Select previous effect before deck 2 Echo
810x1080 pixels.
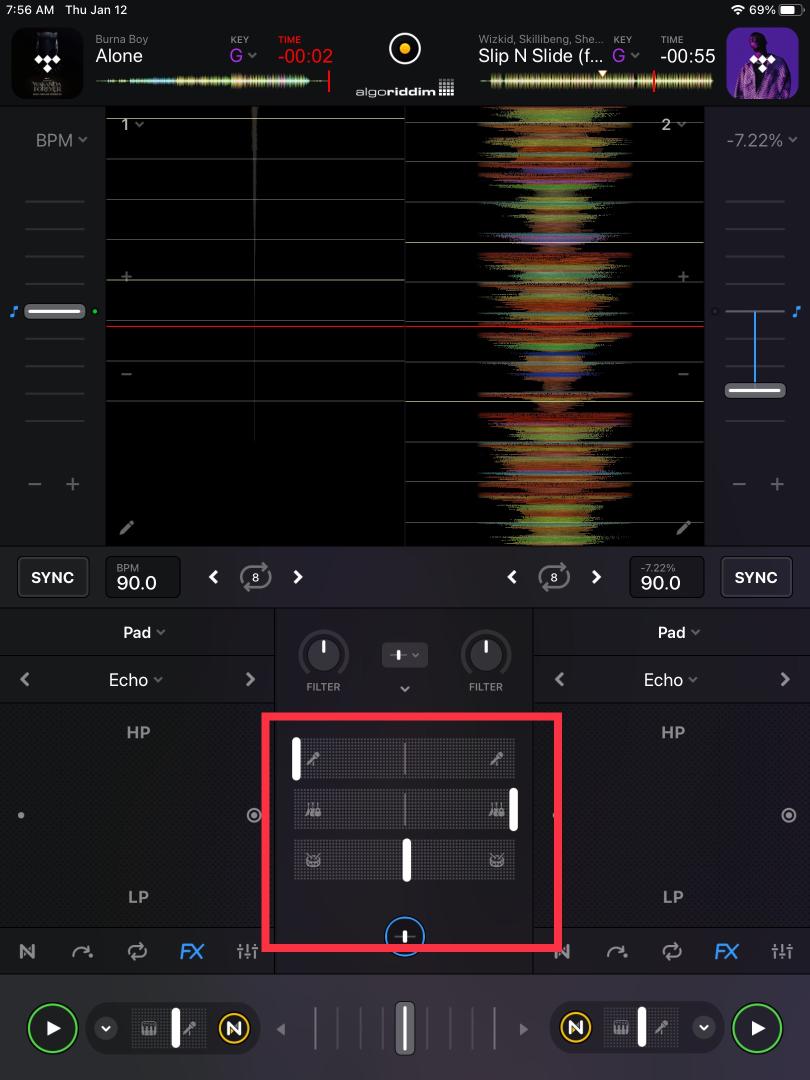(559, 680)
